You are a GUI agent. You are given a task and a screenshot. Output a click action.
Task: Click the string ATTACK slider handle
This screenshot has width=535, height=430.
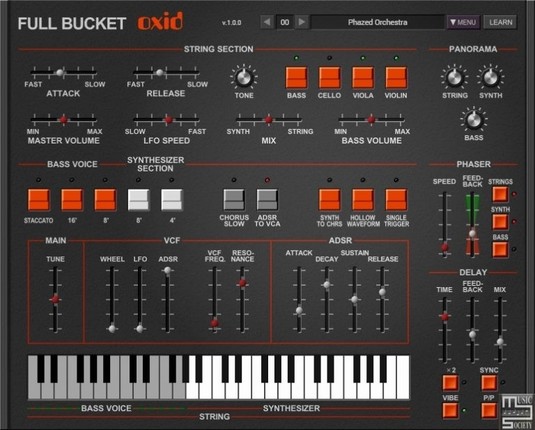click(x=60, y=72)
